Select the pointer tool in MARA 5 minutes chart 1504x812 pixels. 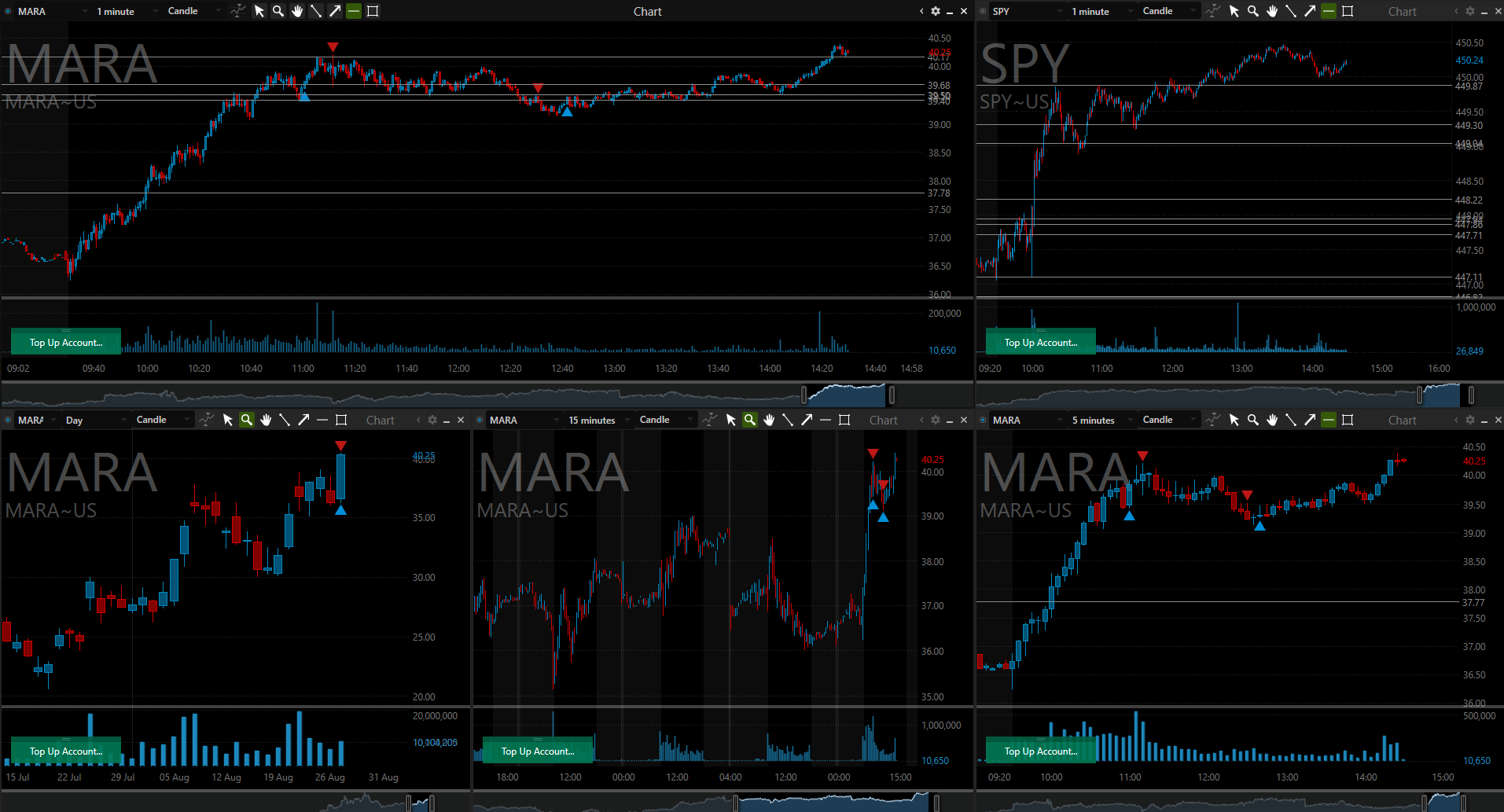pyautogui.click(x=1234, y=420)
